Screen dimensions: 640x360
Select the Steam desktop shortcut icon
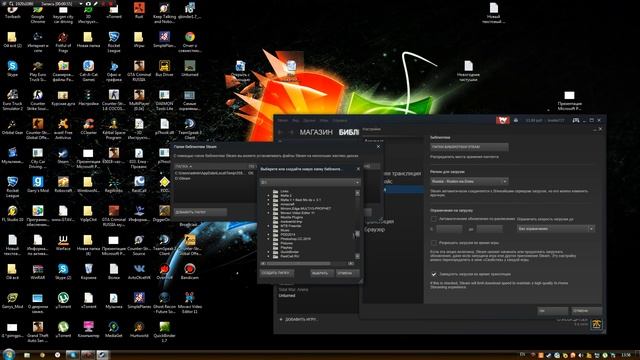tap(63, 156)
